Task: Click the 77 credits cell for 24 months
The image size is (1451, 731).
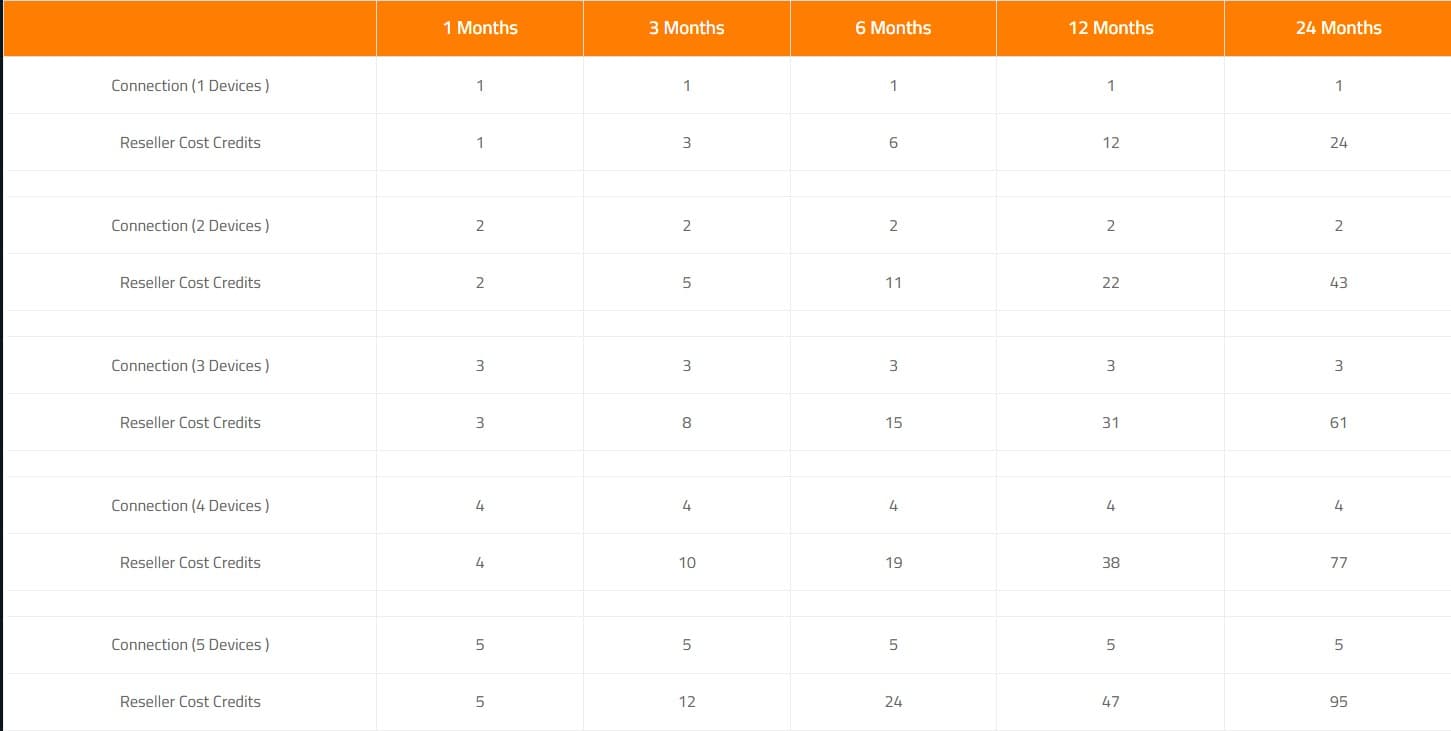Action: [1338, 563]
